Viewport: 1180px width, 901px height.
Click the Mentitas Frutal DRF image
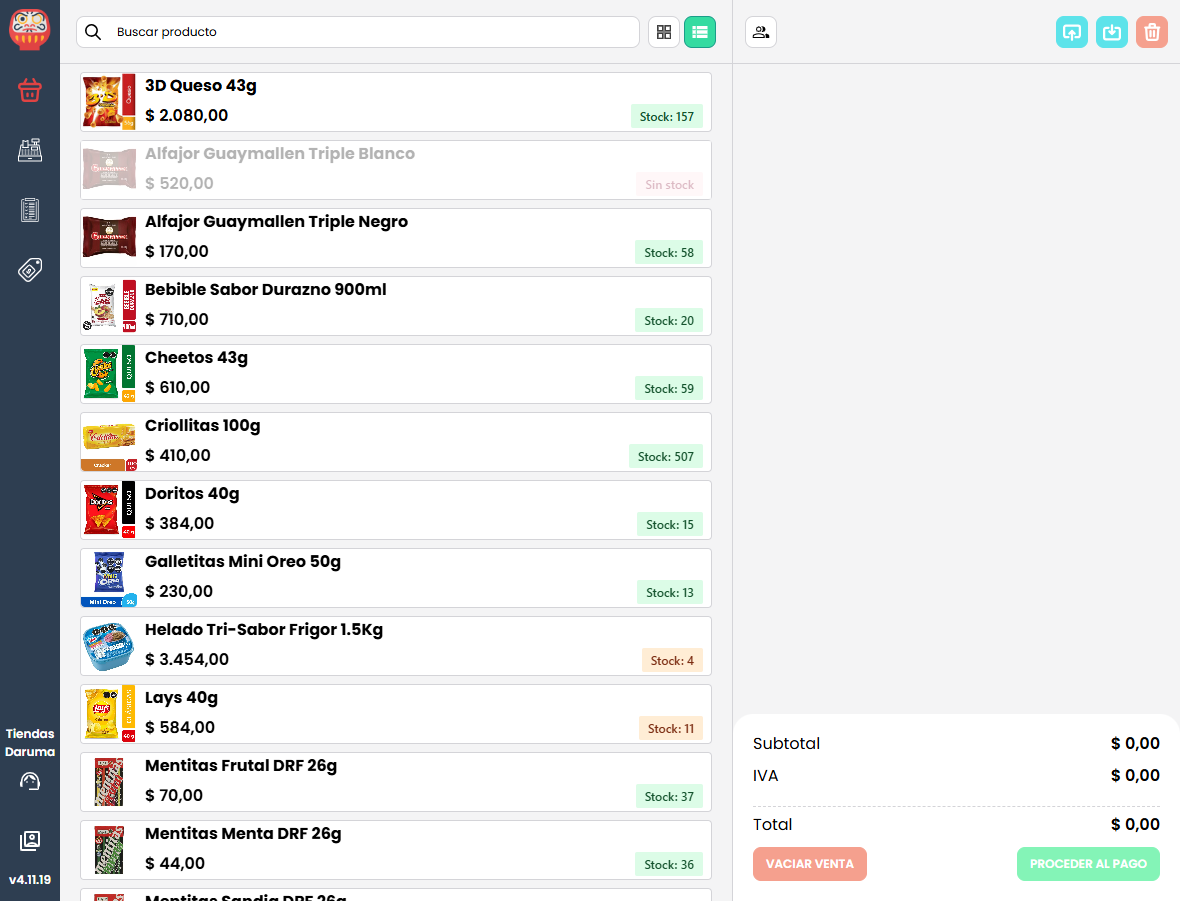109,782
